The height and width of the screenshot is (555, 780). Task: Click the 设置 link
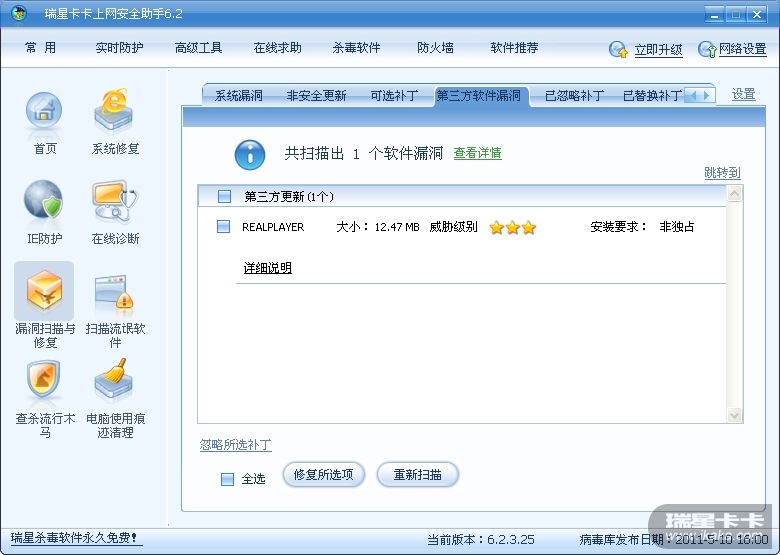(x=744, y=94)
